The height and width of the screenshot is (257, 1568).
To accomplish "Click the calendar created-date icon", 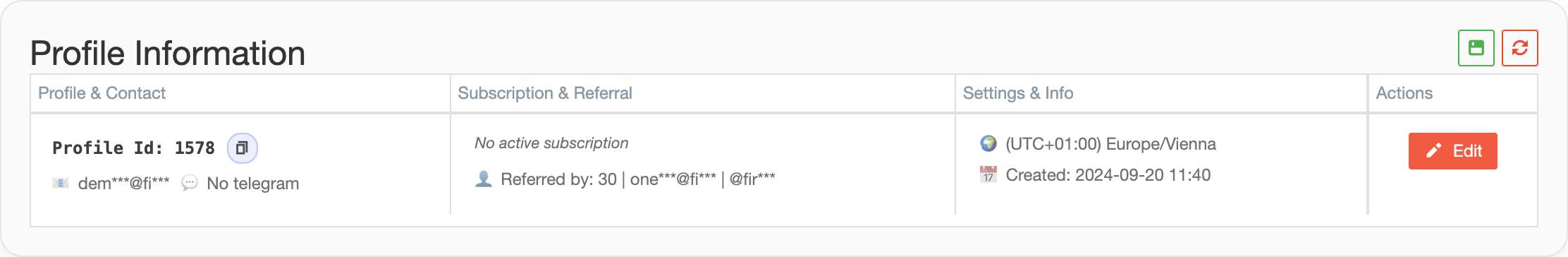I will pos(988,174).
